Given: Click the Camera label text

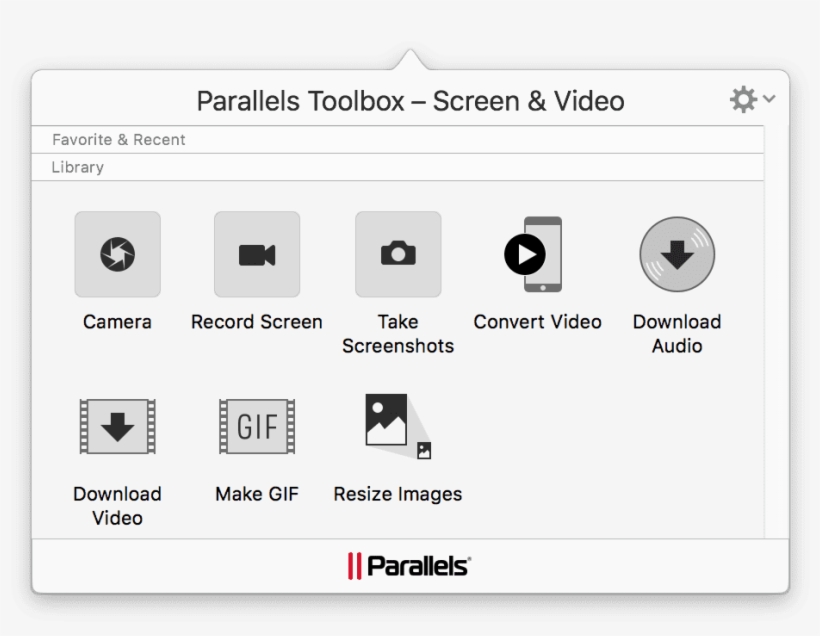Looking at the screenshot, I should 117,322.
